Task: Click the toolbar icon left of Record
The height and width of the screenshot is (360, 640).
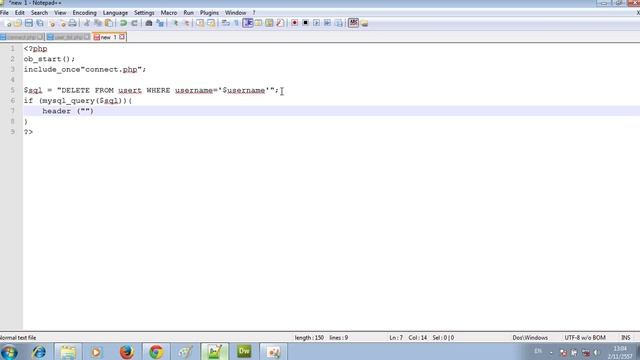Action: tap(280, 23)
